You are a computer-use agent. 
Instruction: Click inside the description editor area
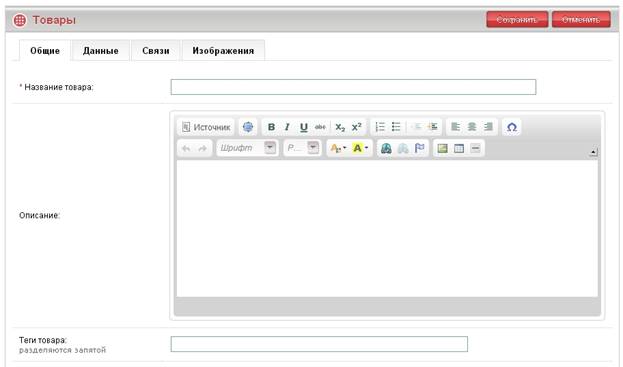click(x=387, y=228)
